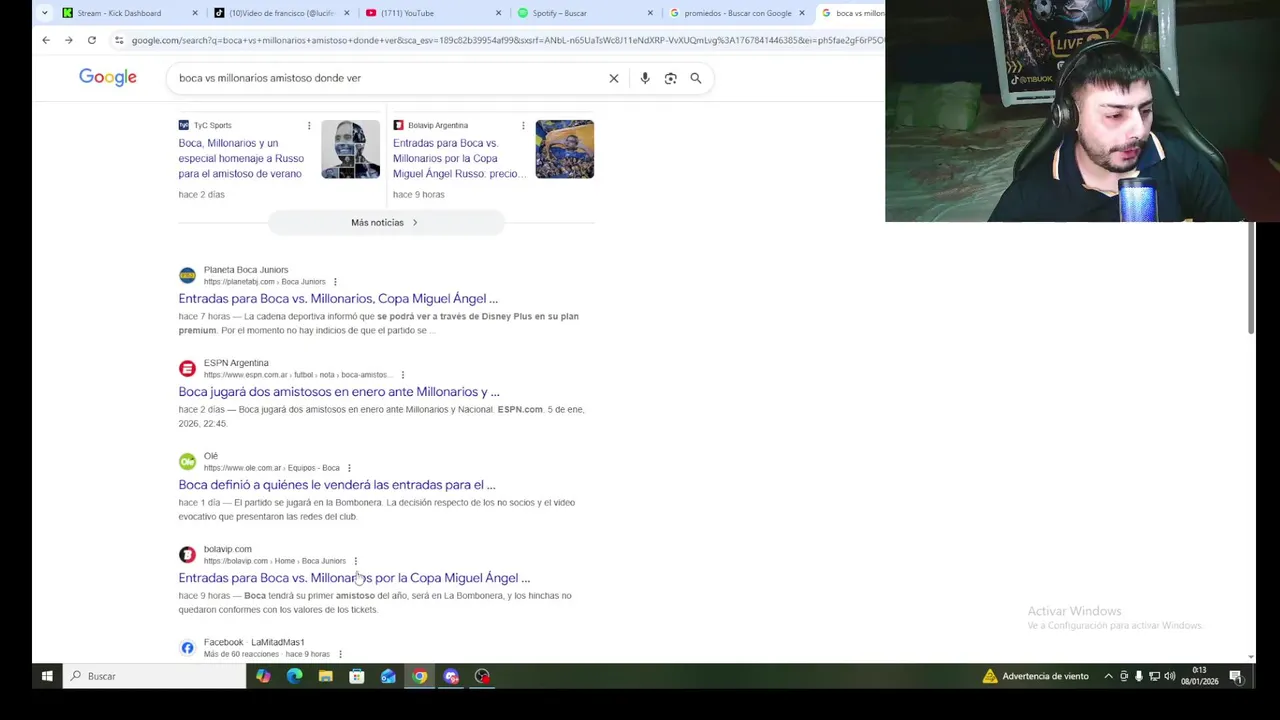Open more options for Bolavip Argentina news card
Screen dimensions: 1280x720
click(523, 125)
